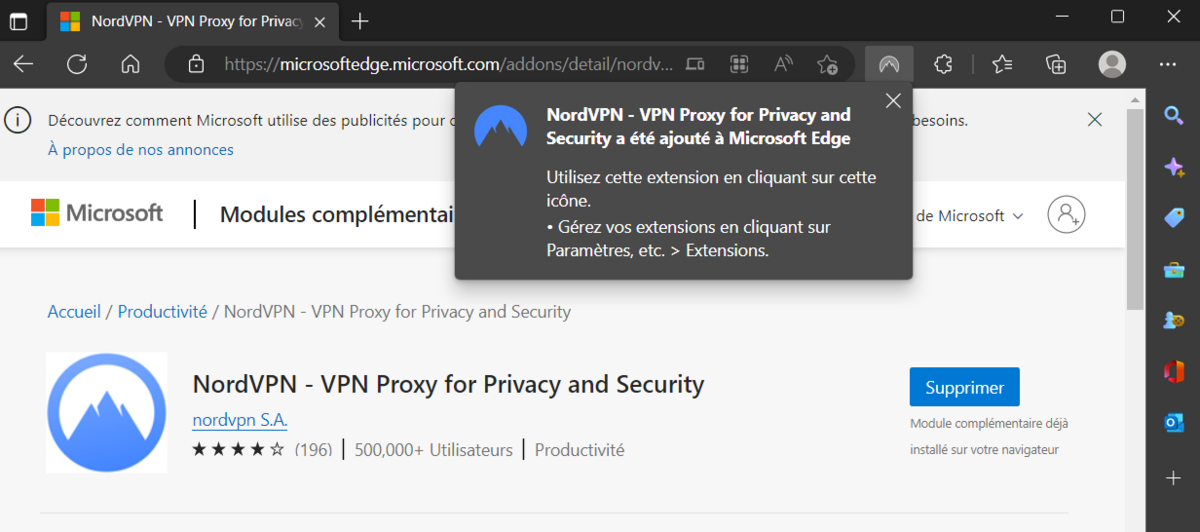Open the sidebar Games icon
Image resolution: width=1200 pixels, height=532 pixels.
coord(1174,320)
